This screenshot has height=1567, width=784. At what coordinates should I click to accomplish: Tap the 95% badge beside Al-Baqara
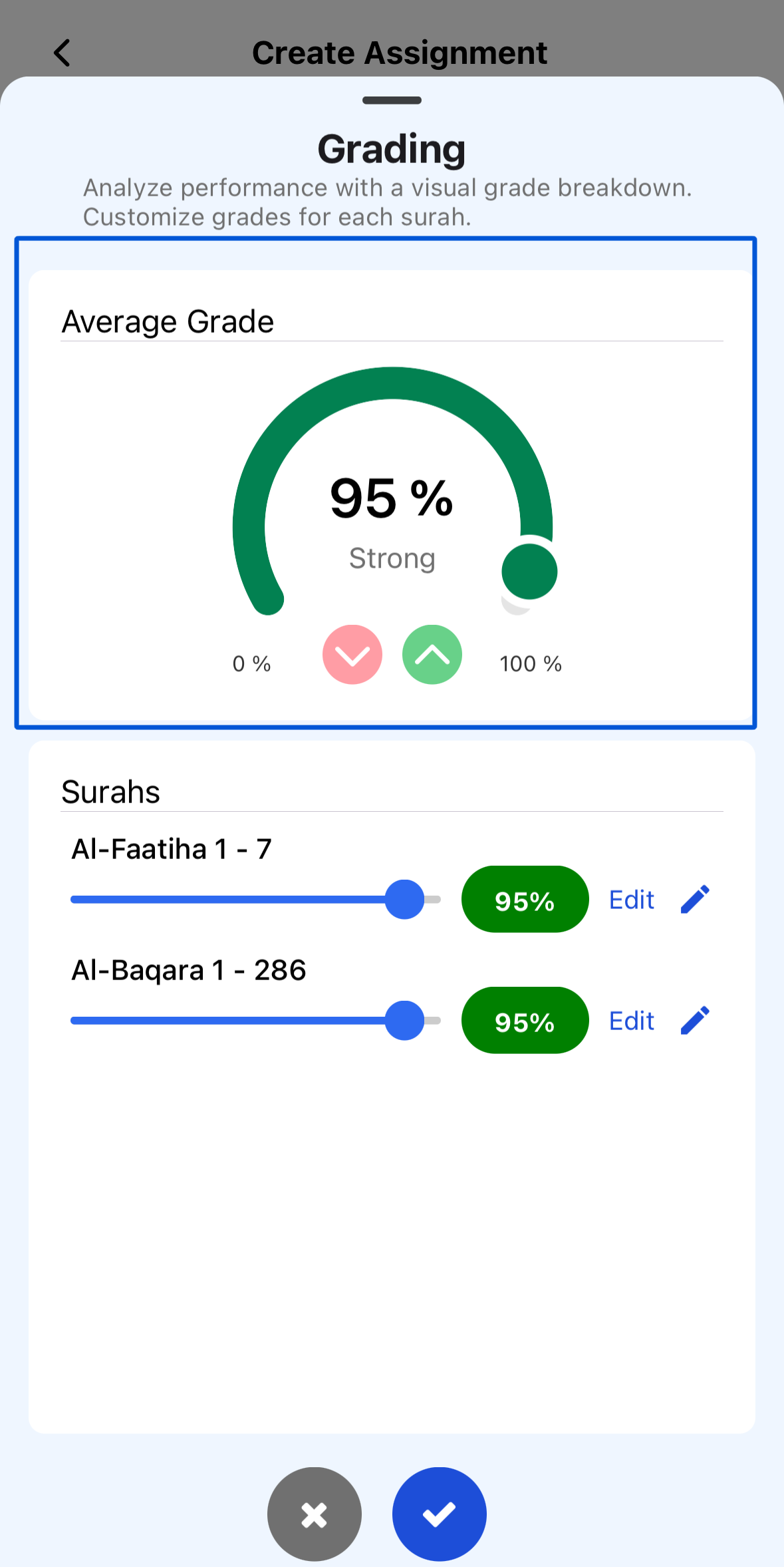(x=525, y=1021)
